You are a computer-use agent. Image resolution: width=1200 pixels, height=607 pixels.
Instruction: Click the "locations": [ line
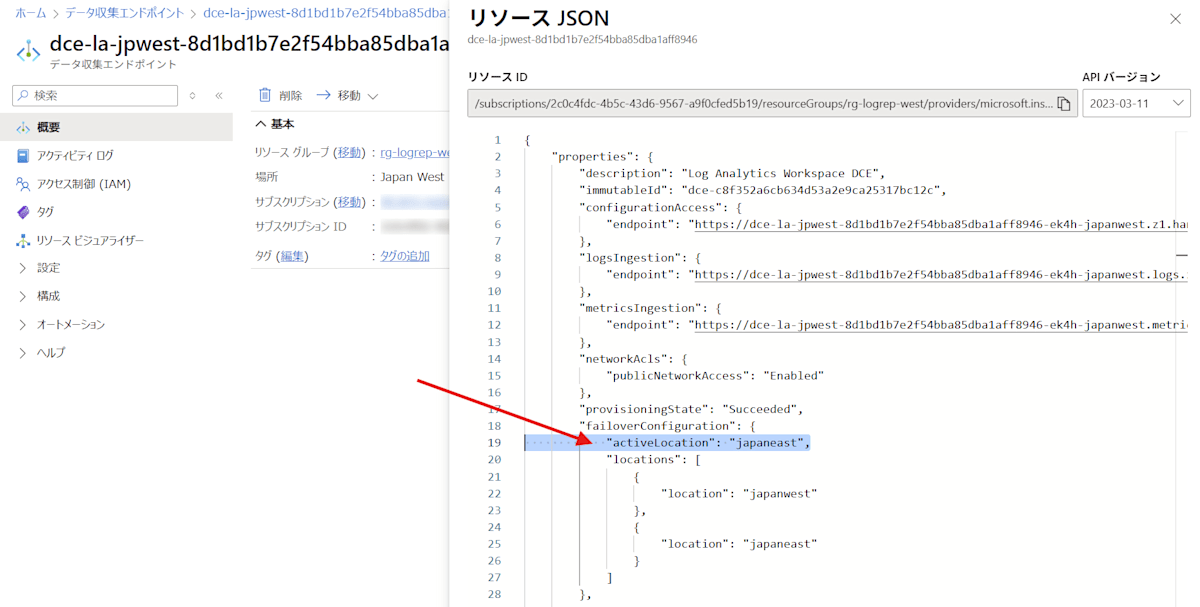pos(654,459)
